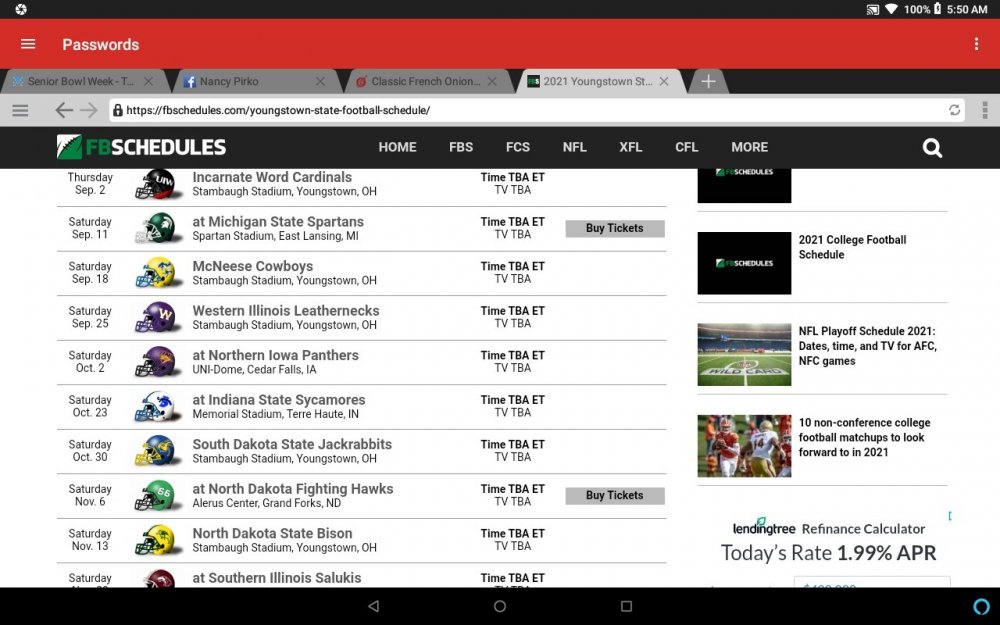This screenshot has height=625, width=1000.
Task: Open the South Dakota State Jackrabbits link
Action: point(292,444)
